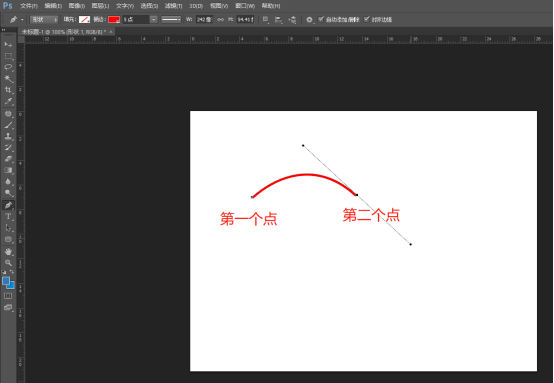Open the pen options gear button
Screen dimensions: 554x383
pyautogui.click(x=309, y=20)
